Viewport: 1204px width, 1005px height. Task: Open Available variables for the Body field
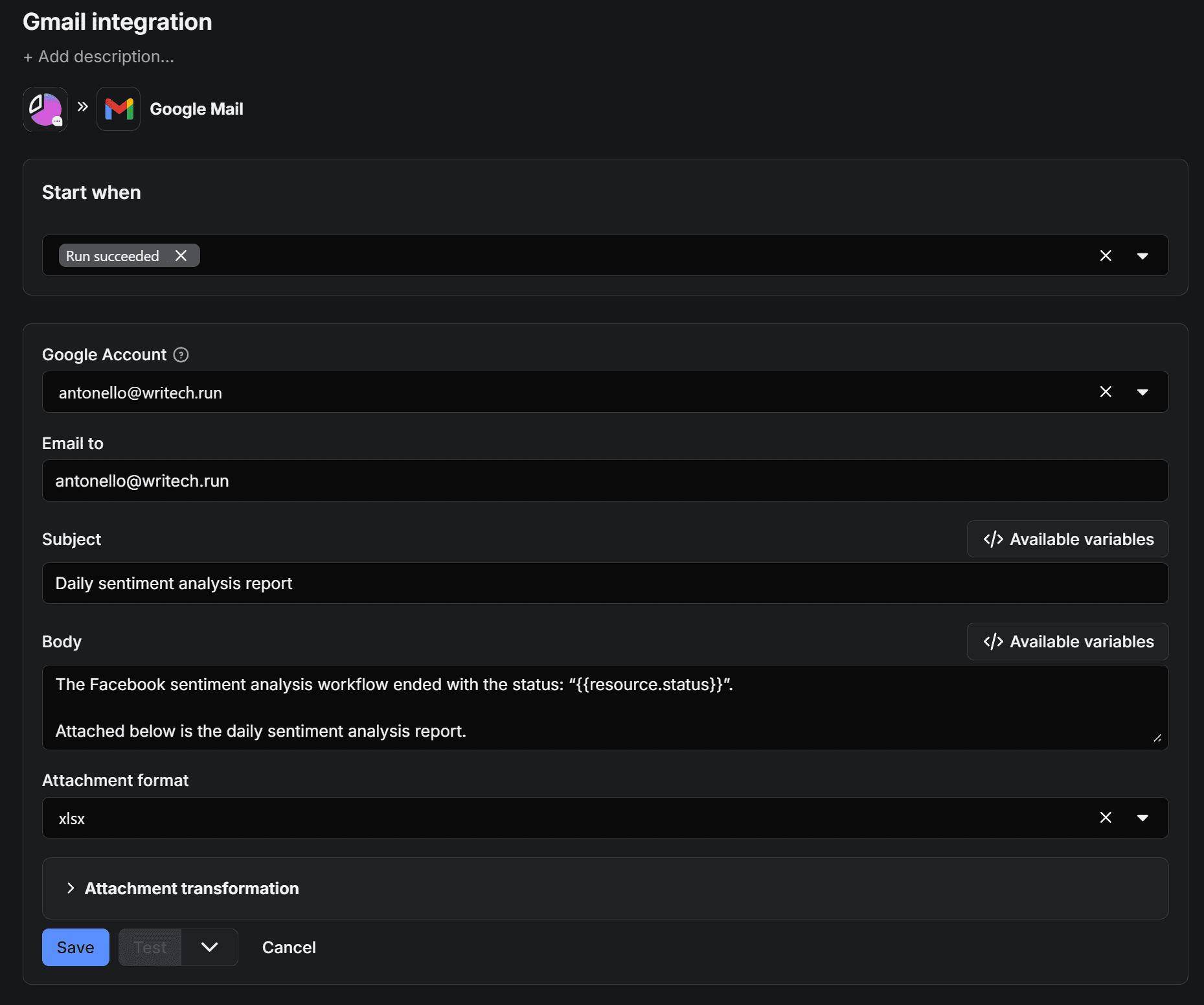(x=1067, y=641)
